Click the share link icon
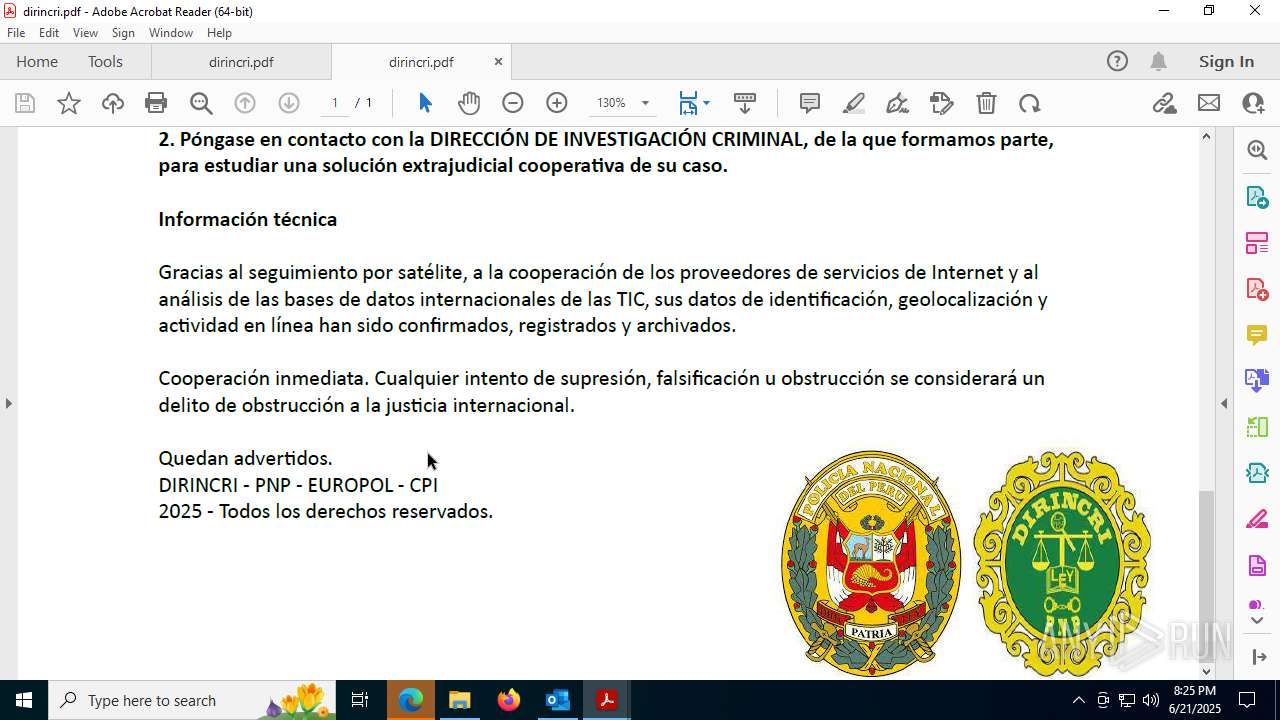This screenshot has height=720, width=1280. coord(1165,103)
